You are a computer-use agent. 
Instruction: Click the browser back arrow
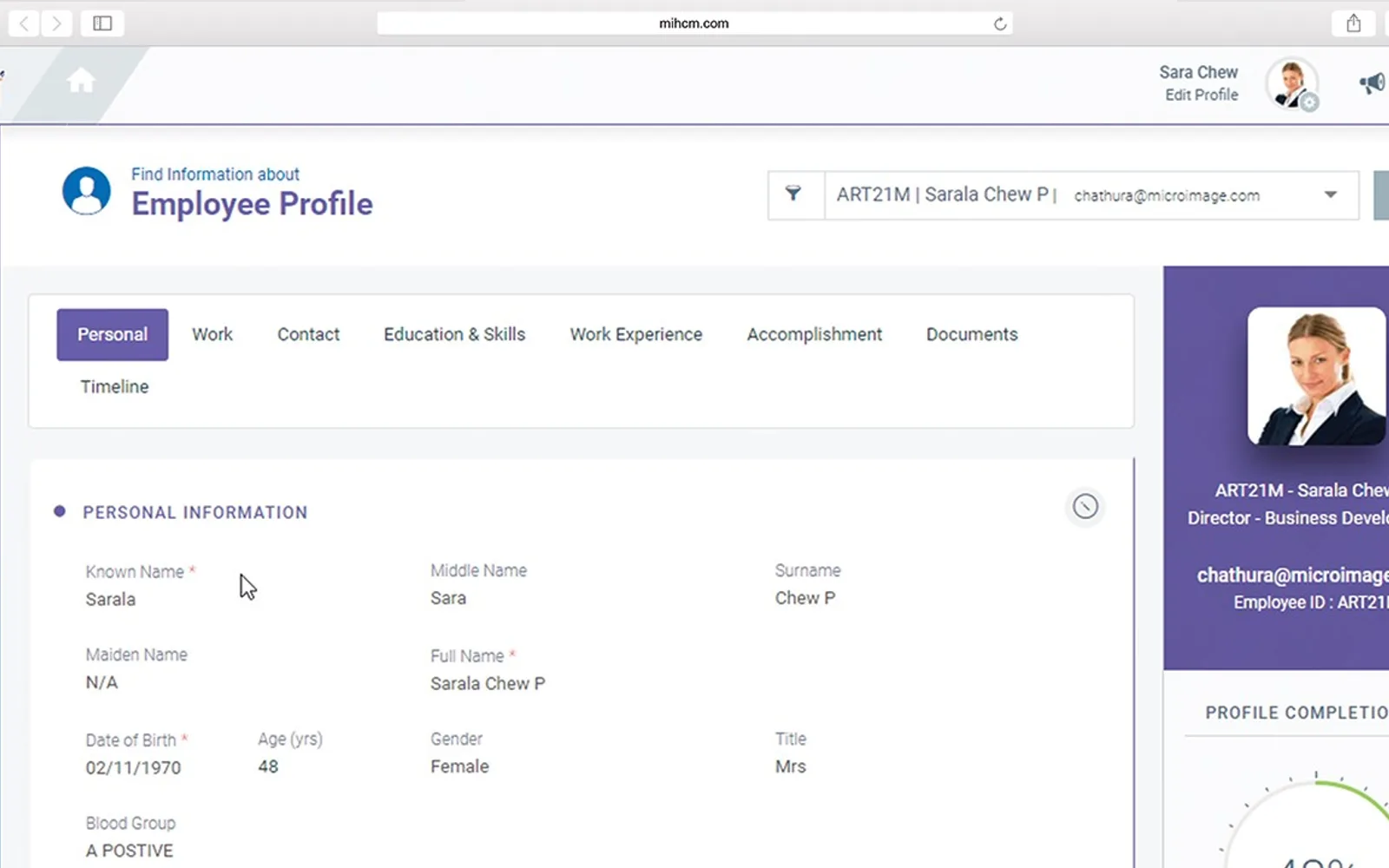tap(24, 23)
